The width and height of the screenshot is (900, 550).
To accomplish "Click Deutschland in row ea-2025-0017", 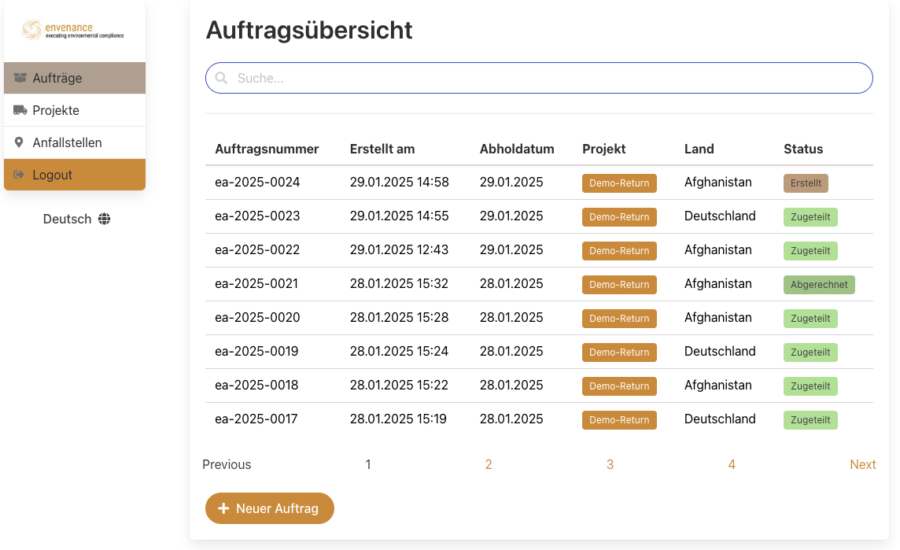I will click(720, 419).
